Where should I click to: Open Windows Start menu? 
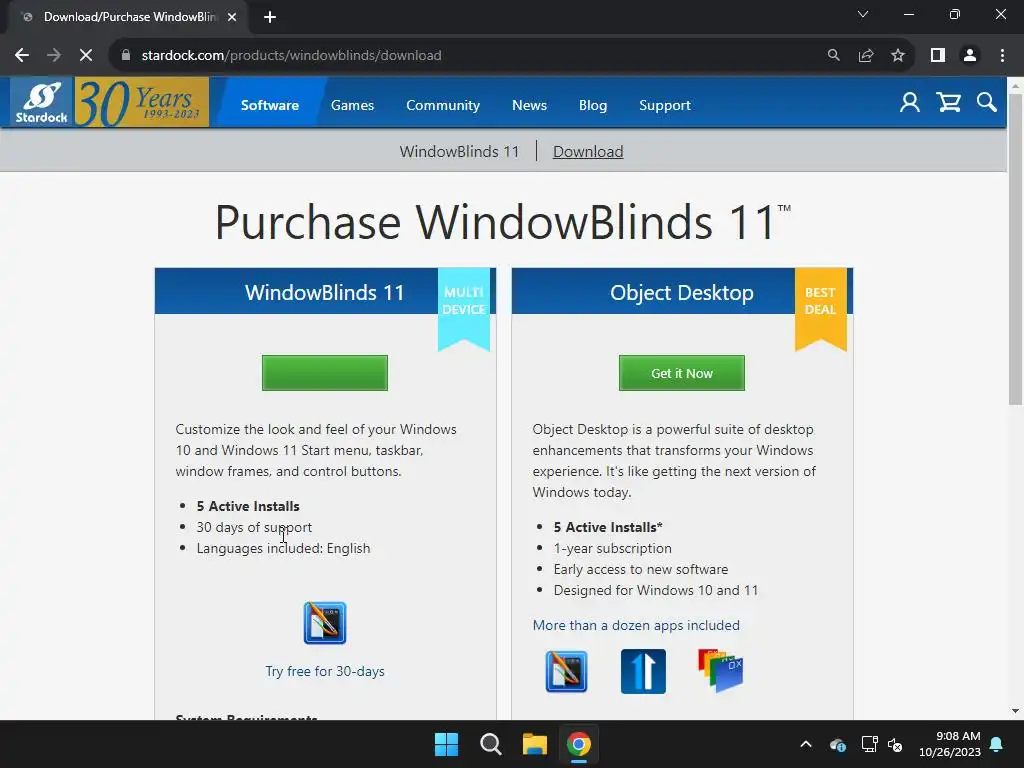[447, 744]
